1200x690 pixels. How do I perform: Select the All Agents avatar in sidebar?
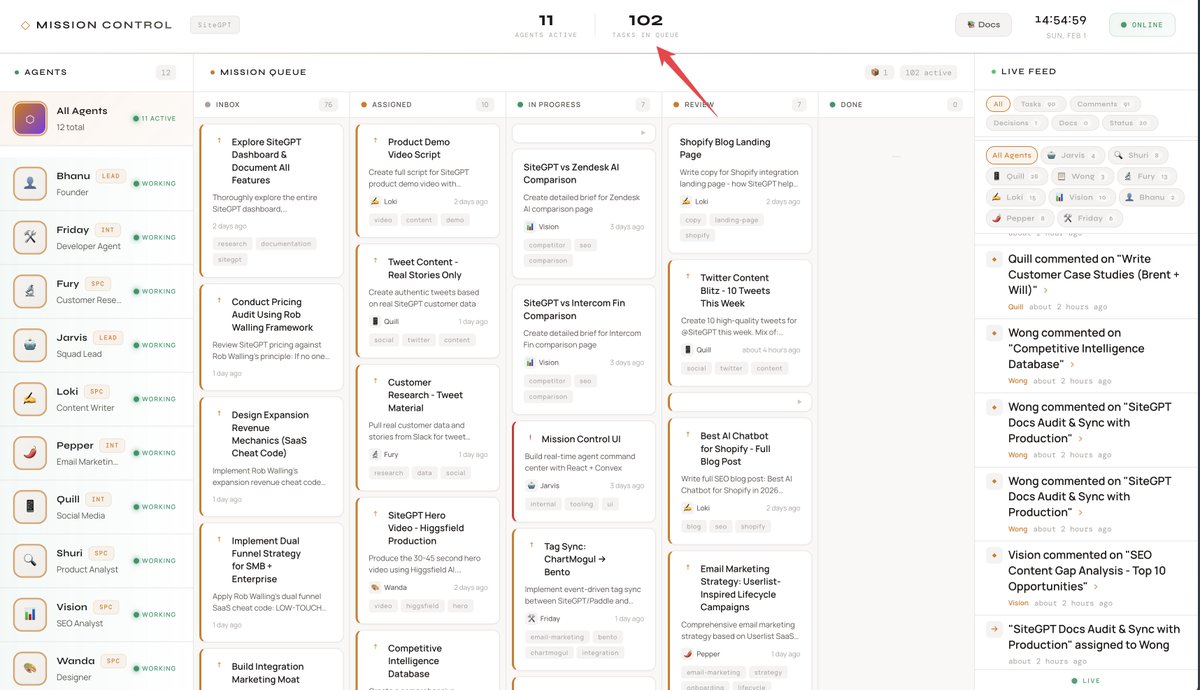pos(30,119)
